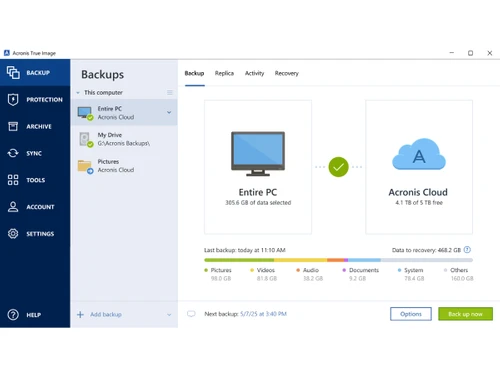Viewport: 500px width, 375px height.
Task: Click the Acronis Cloud destination cloud icon
Action: click(x=419, y=154)
